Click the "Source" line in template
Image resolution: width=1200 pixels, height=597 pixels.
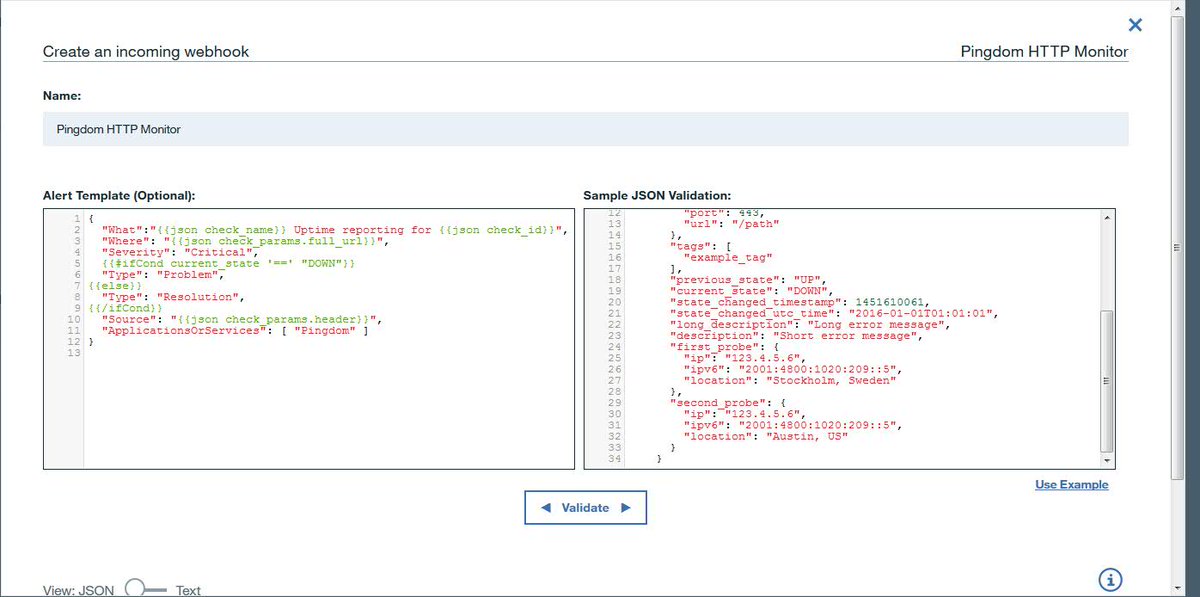point(243,319)
